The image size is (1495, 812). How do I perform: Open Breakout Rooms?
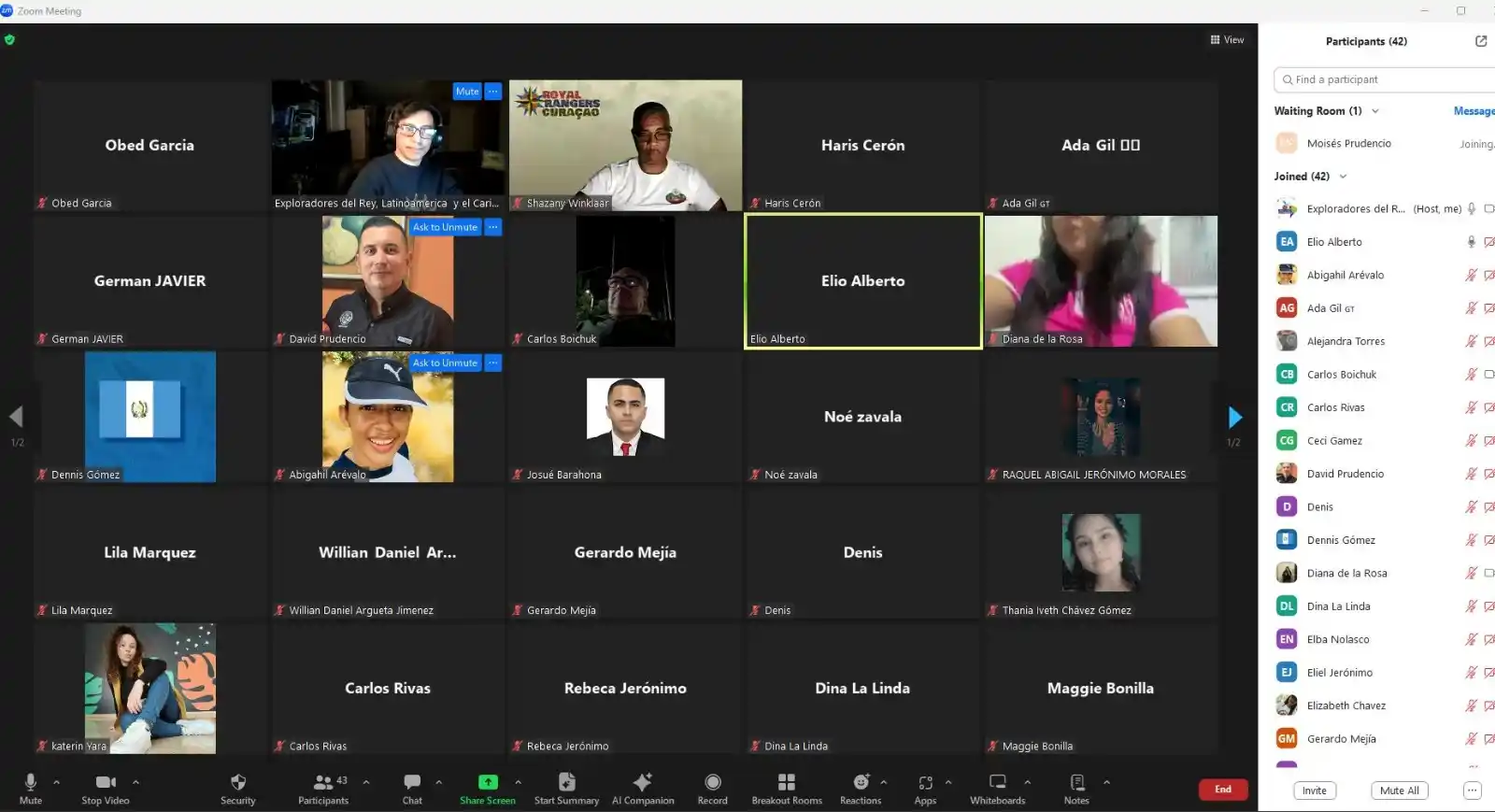click(x=786, y=783)
